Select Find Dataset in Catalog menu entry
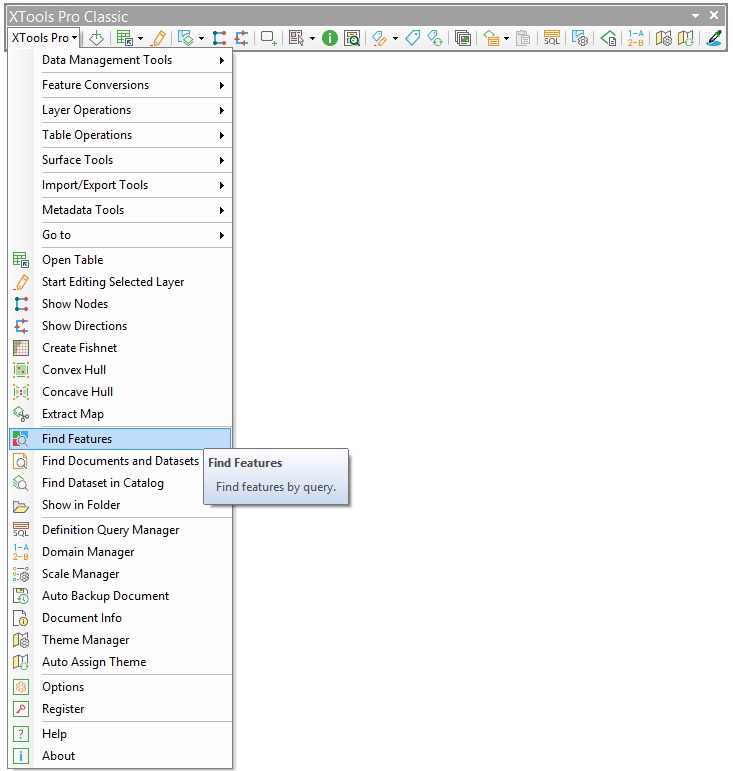Image resolution: width=733 pixels, height=771 pixels. pyautogui.click(x=120, y=483)
